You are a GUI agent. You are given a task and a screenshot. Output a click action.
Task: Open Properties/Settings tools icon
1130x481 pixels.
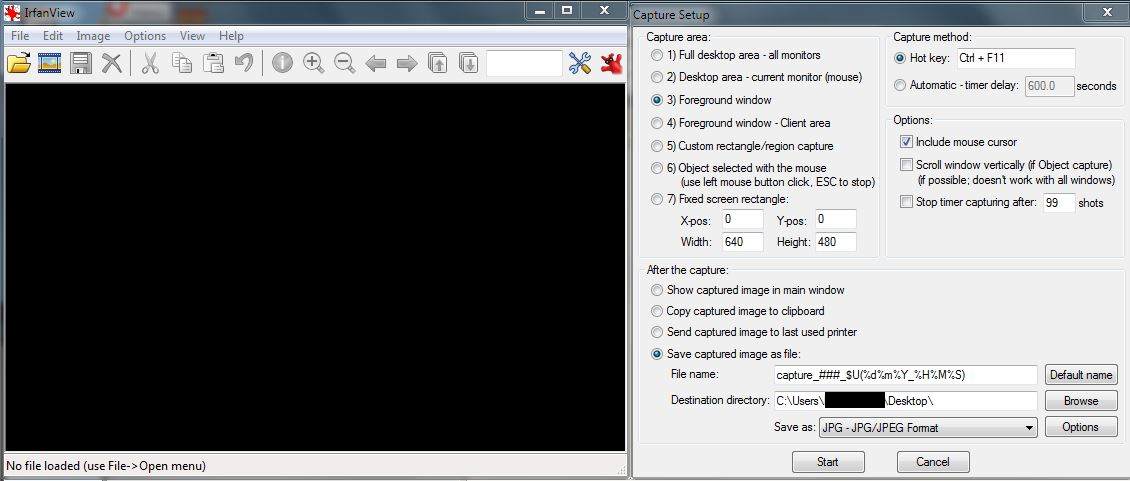click(x=579, y=63)
